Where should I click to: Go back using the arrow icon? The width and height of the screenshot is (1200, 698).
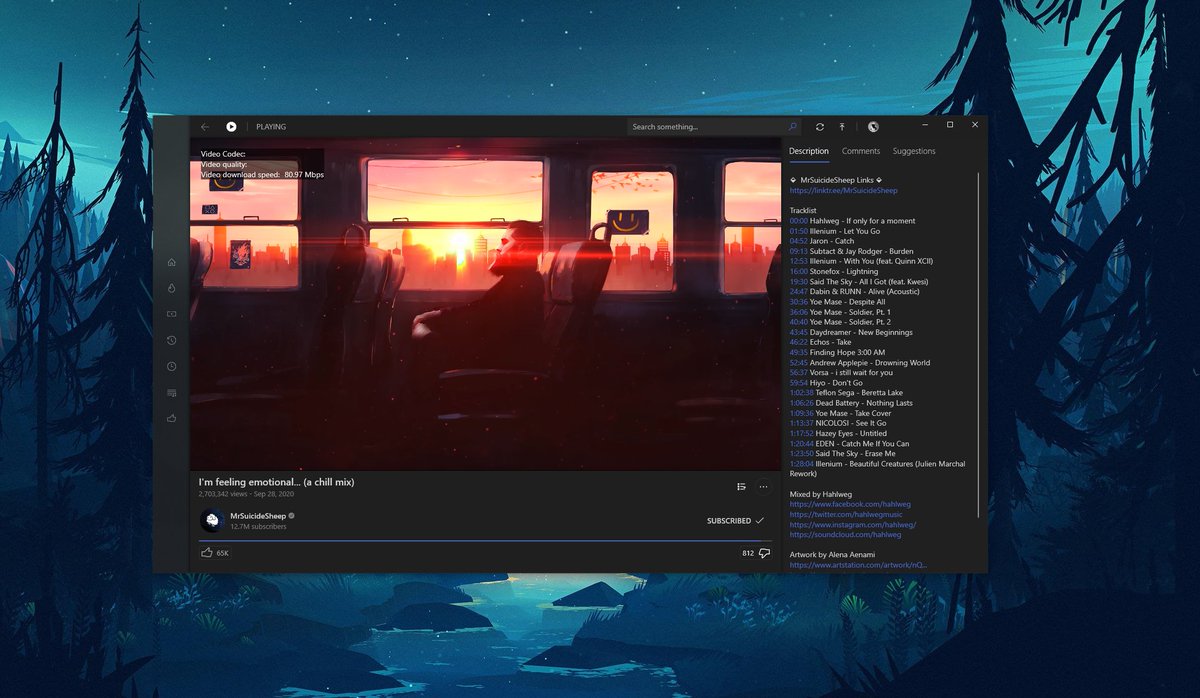(x=205, y=127)
